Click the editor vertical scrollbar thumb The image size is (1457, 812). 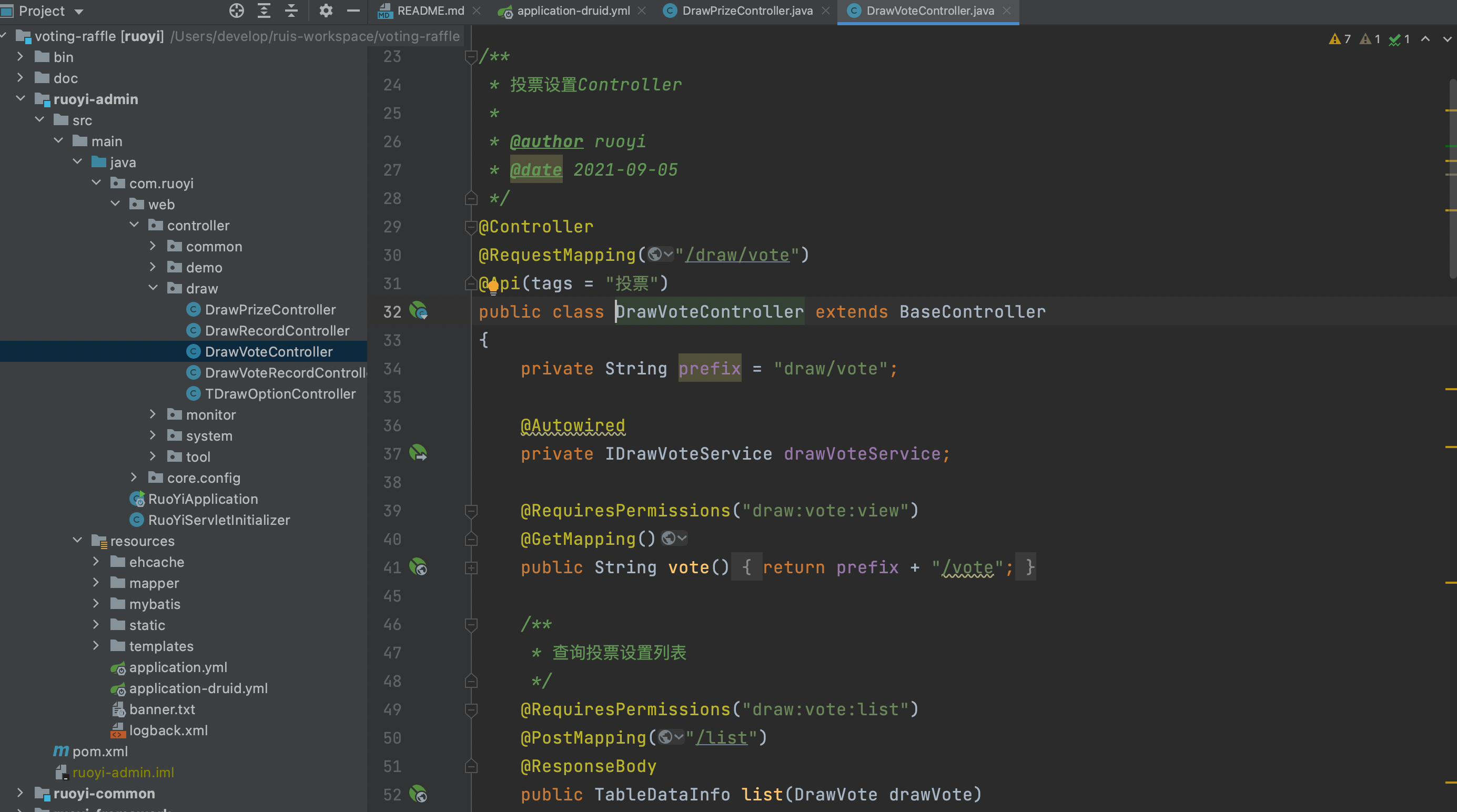(1452, 178)
